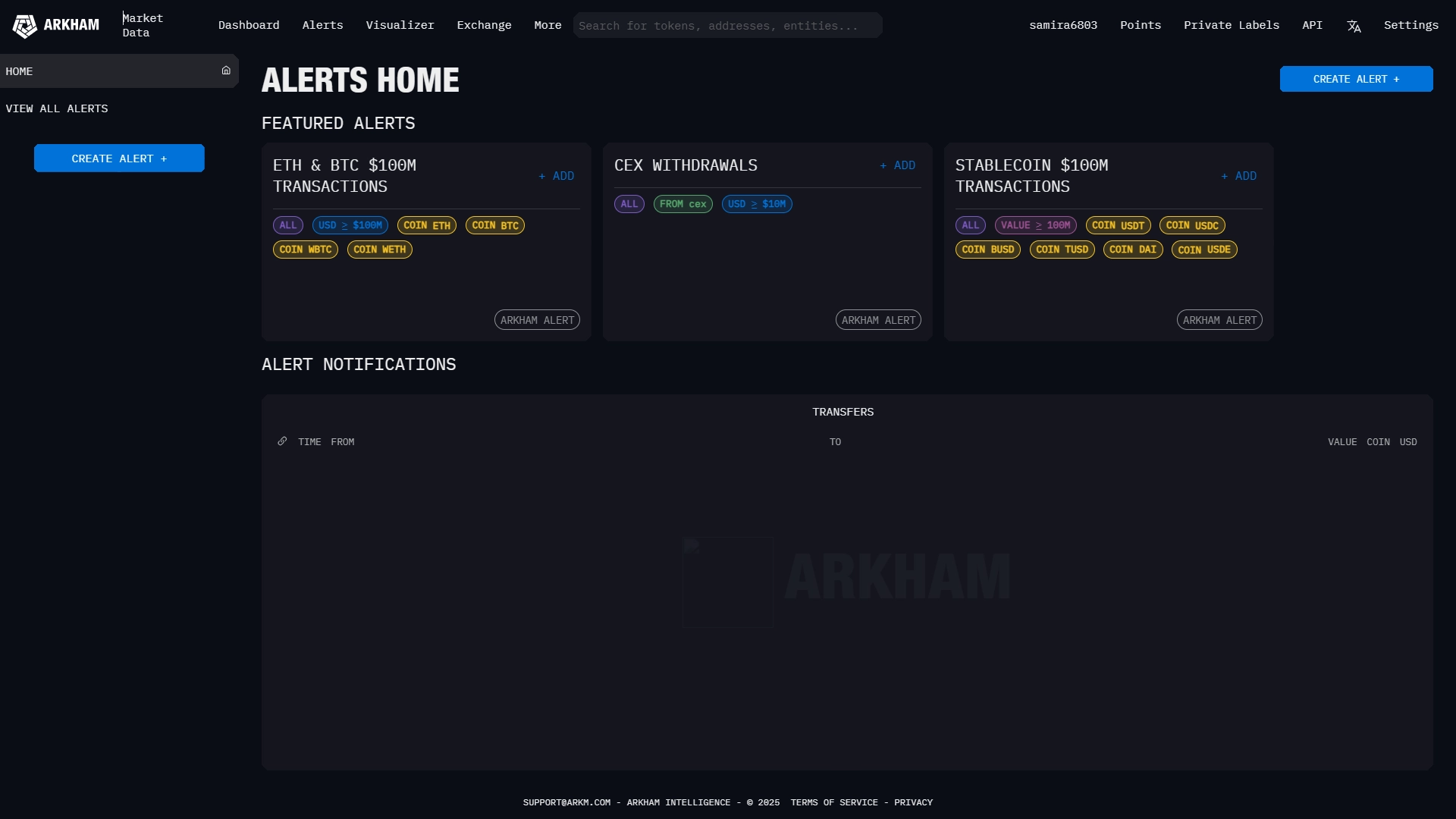Click the Exchange navigation icon
1456x819 pixels.
(x=484, y=25)
